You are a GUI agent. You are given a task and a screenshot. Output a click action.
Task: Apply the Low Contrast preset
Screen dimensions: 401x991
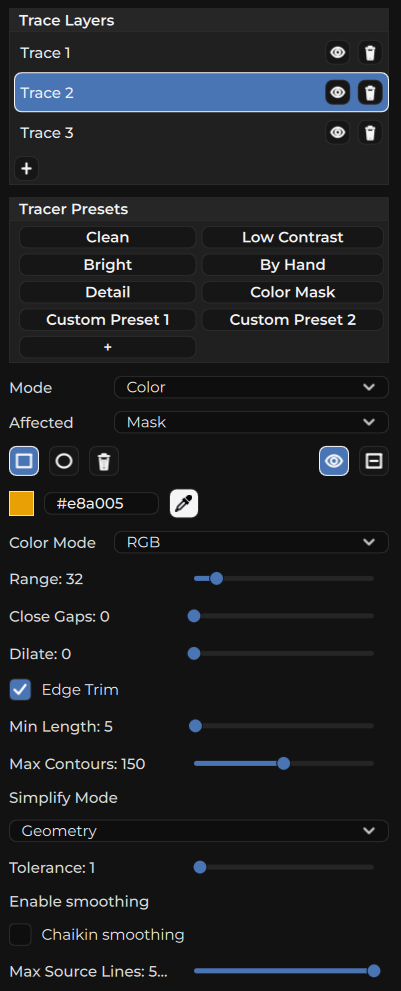pos(292,238)
